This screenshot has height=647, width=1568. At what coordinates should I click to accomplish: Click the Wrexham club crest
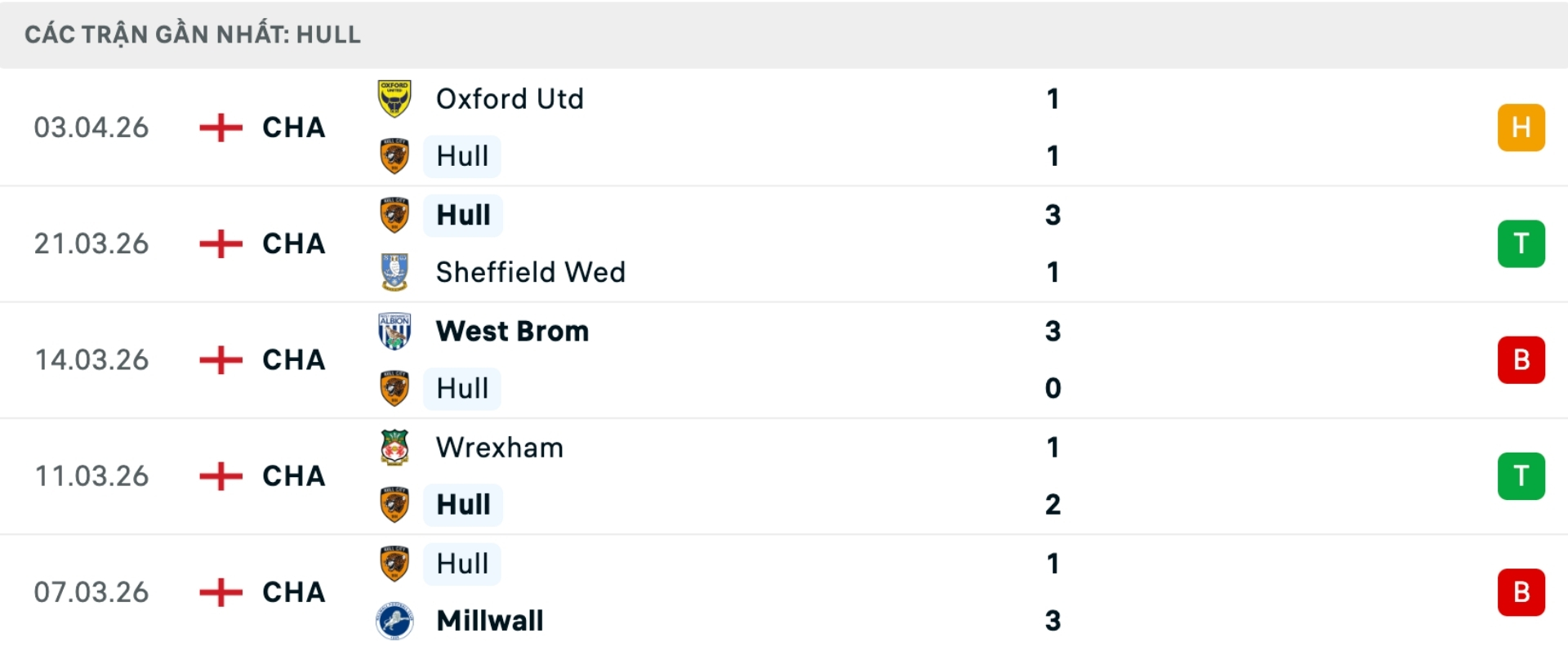394,448
